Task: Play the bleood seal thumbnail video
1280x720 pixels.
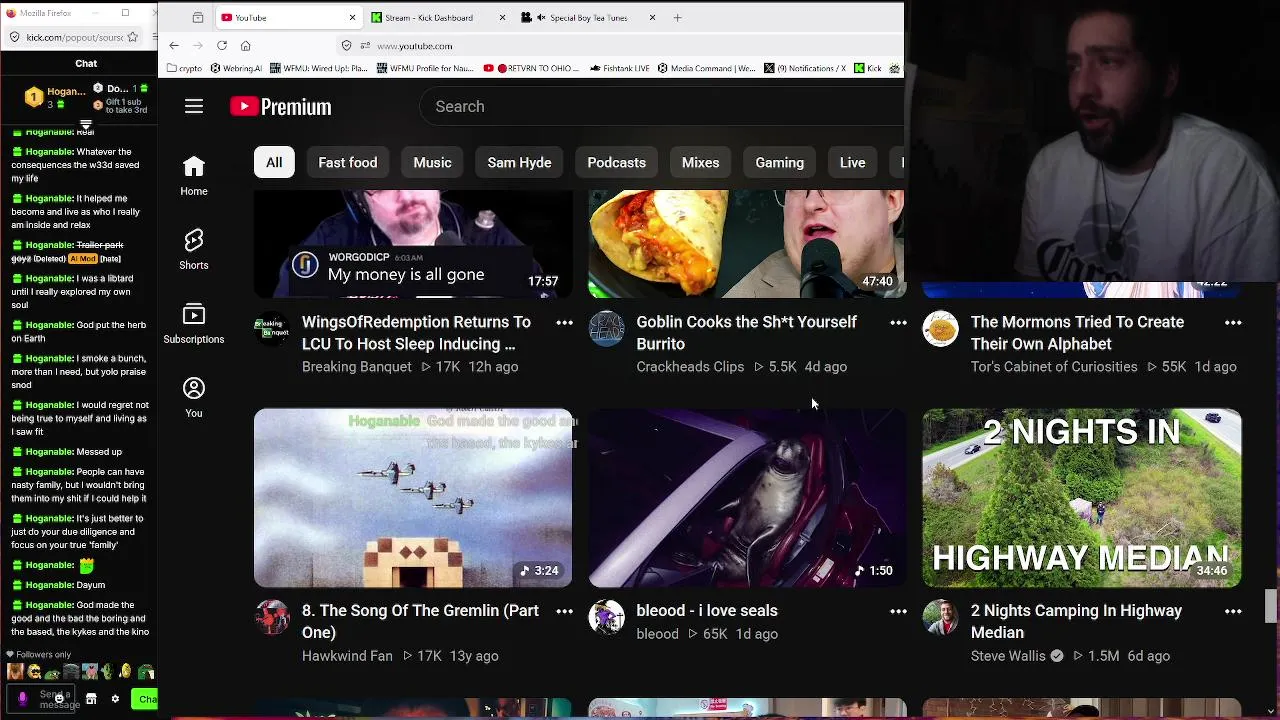Action: pyautogui.click(x=747, y=497)
